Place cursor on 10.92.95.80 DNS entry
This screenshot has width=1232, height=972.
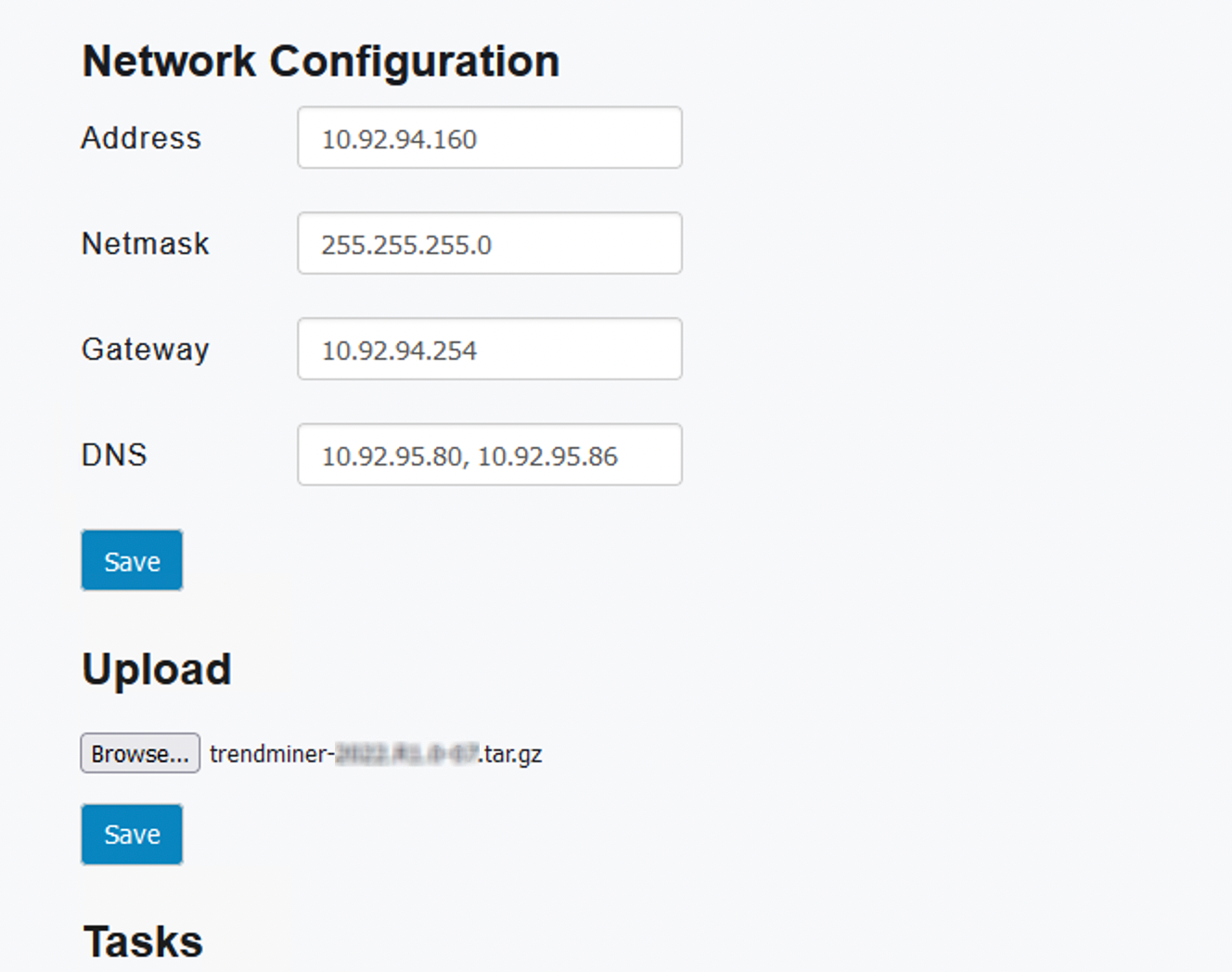click(391, 456)
